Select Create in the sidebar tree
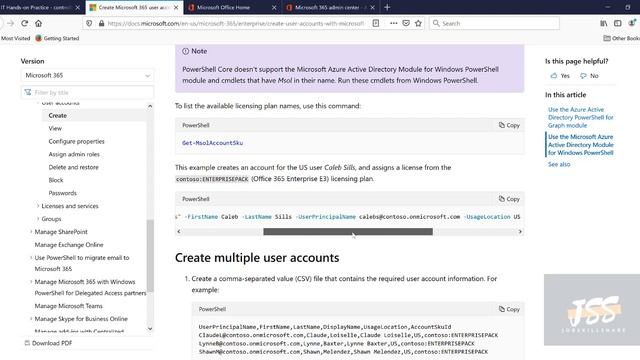The height and width of the screenshot is (360, 640). coord(58,116)
